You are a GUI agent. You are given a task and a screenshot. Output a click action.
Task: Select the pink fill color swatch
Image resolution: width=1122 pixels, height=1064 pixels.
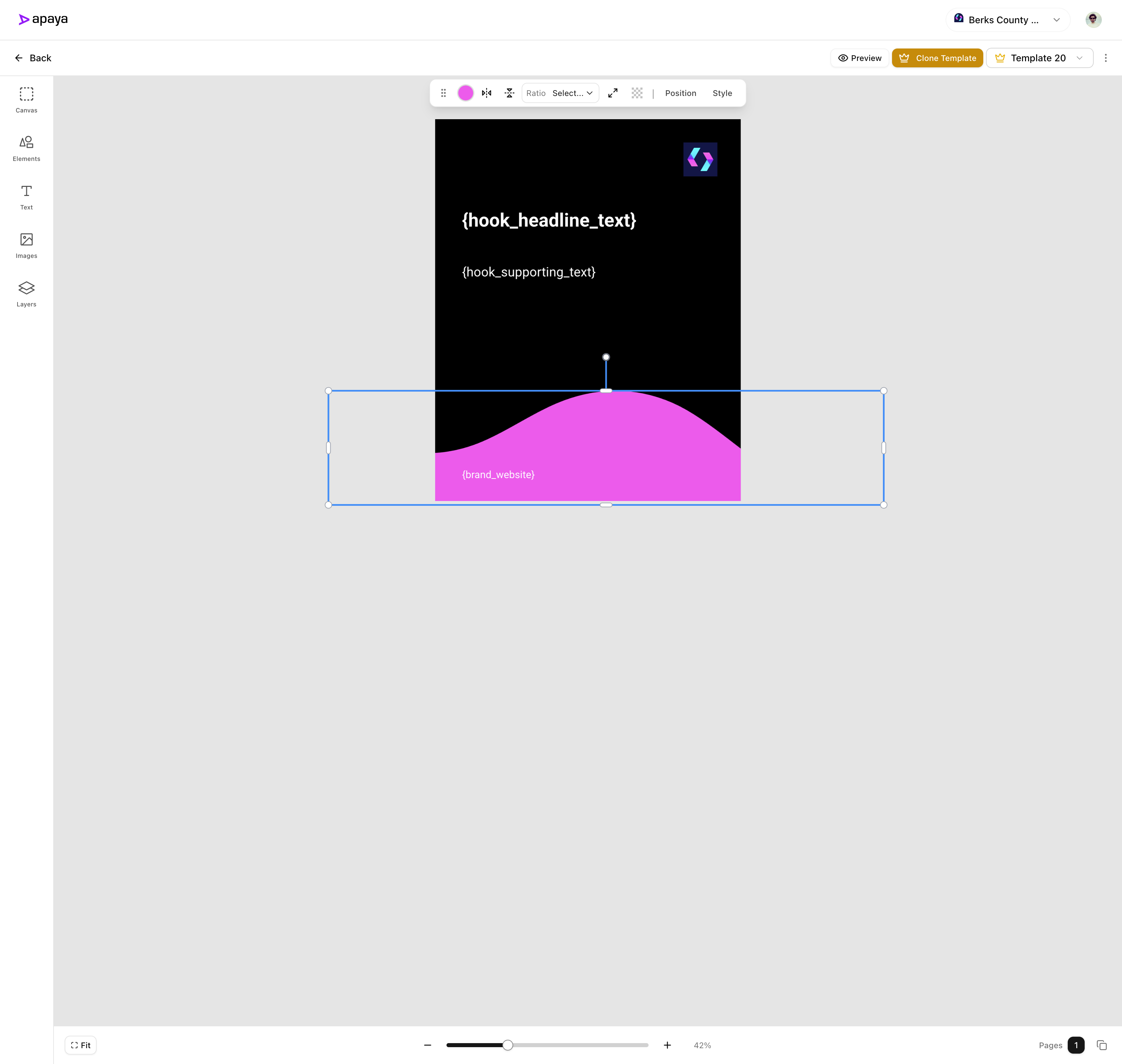(465, 93)
